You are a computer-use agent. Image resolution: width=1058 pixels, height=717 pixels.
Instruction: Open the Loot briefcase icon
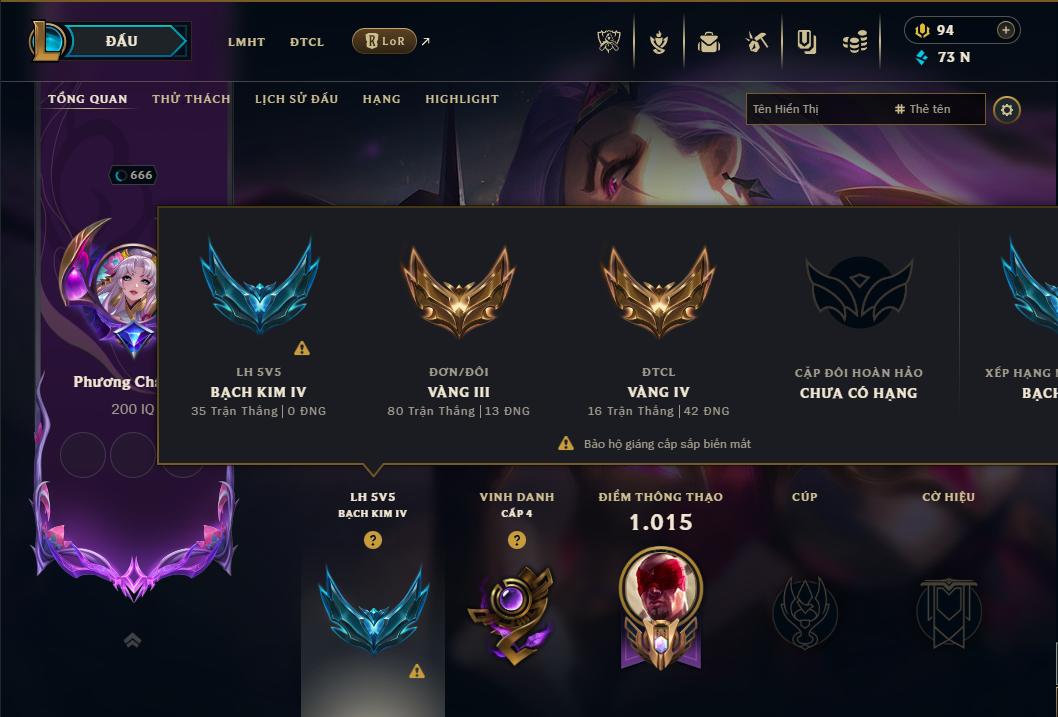click(x=708, y=42)
